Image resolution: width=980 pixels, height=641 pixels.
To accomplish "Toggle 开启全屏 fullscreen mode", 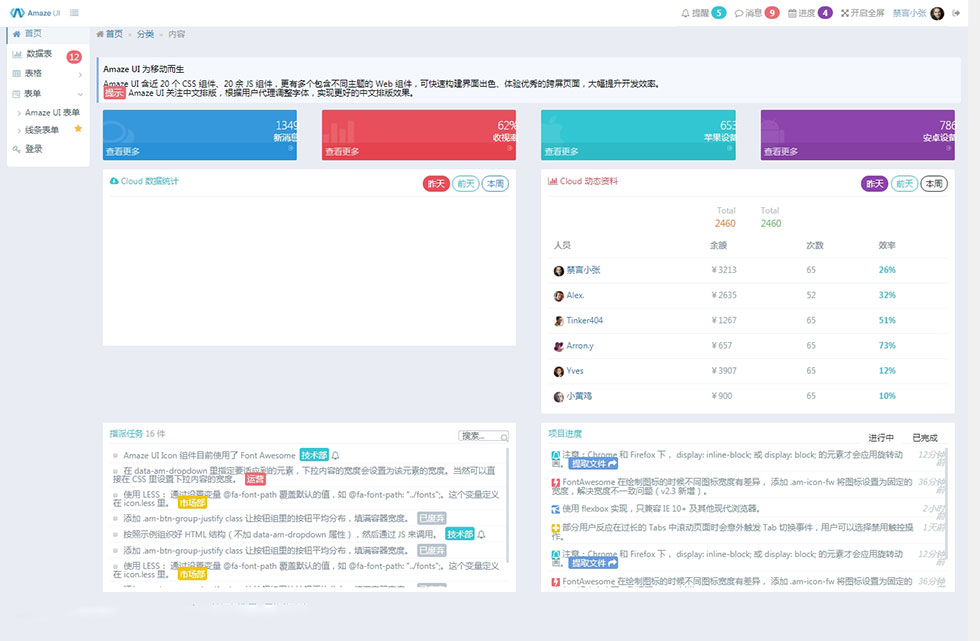I will tap(862, 13).
